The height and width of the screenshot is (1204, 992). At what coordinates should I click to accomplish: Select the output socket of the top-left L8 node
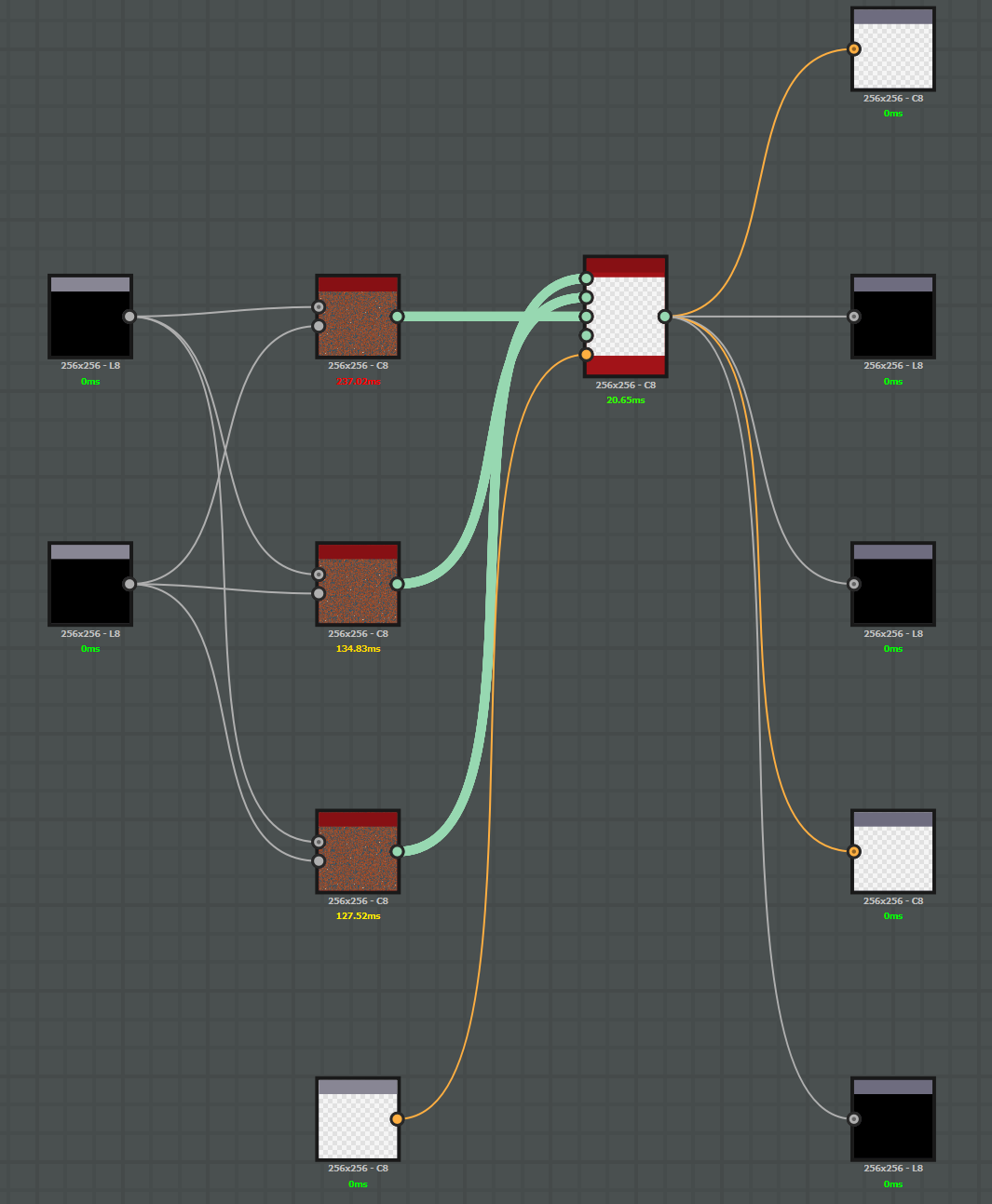(128, 317)
